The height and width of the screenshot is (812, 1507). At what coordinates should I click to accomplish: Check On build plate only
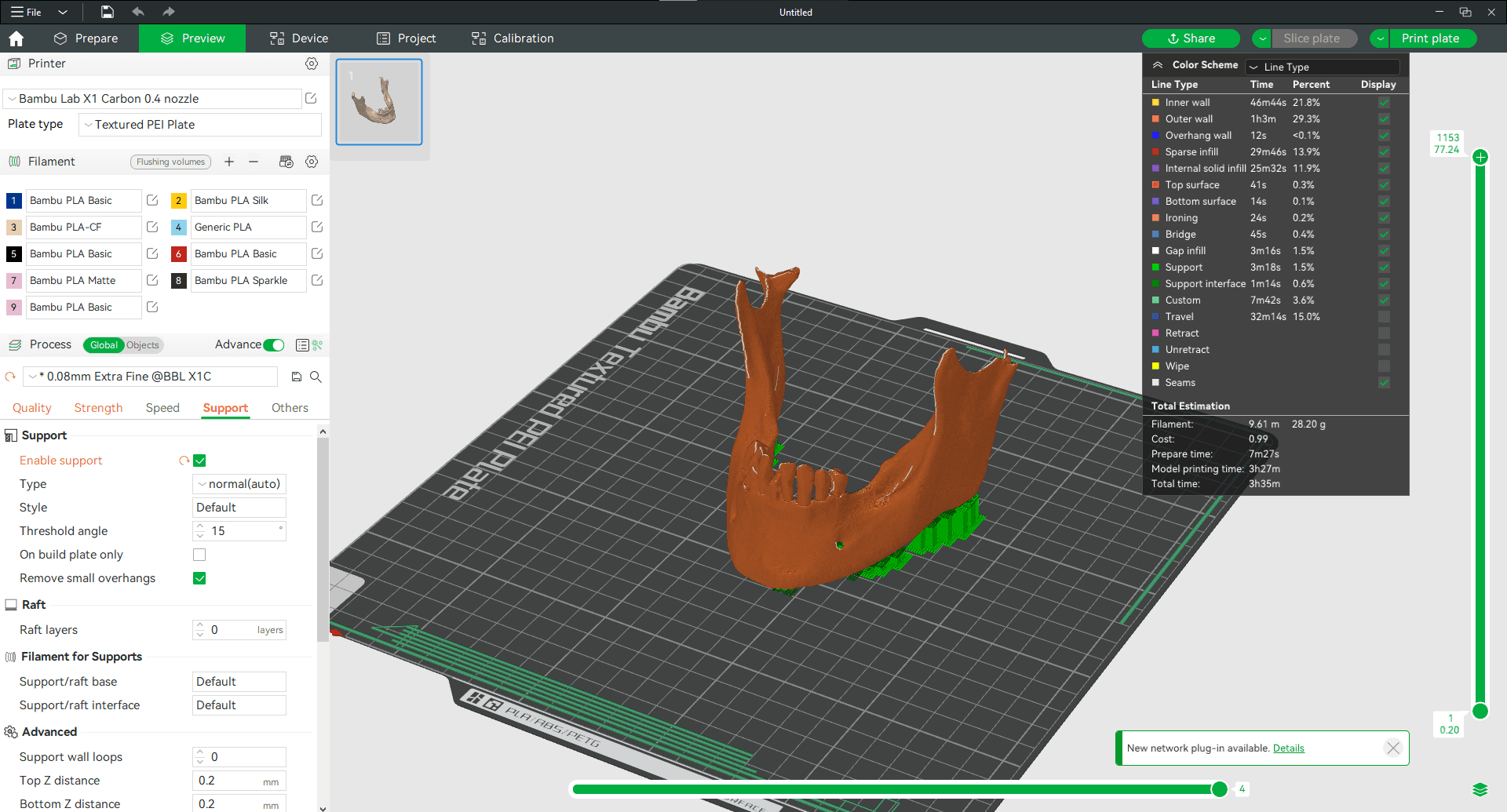point(199,555)
